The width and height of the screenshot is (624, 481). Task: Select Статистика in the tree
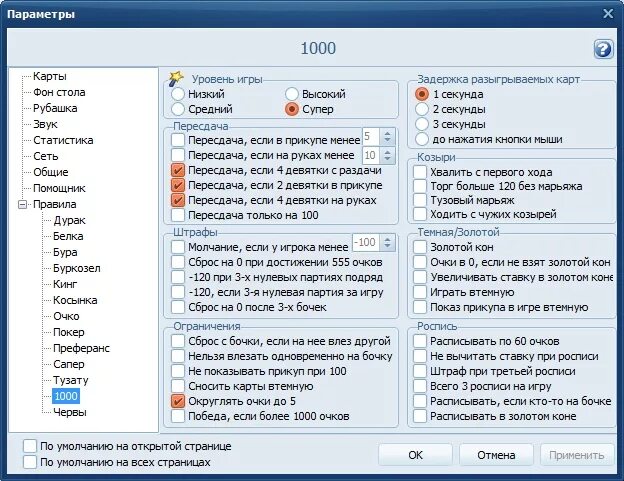tap(63, 140)
